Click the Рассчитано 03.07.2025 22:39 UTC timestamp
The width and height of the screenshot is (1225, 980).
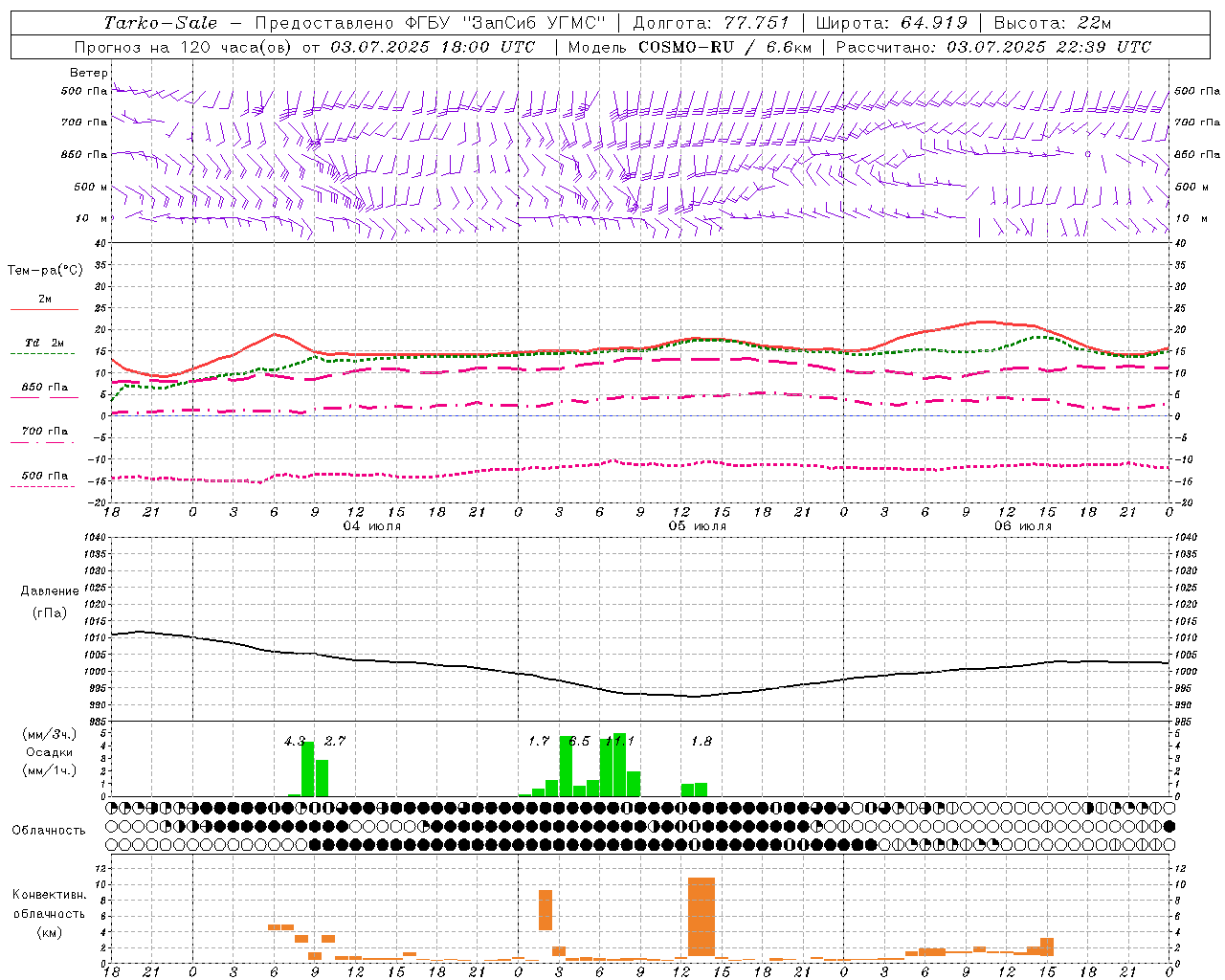click(993, 47)
